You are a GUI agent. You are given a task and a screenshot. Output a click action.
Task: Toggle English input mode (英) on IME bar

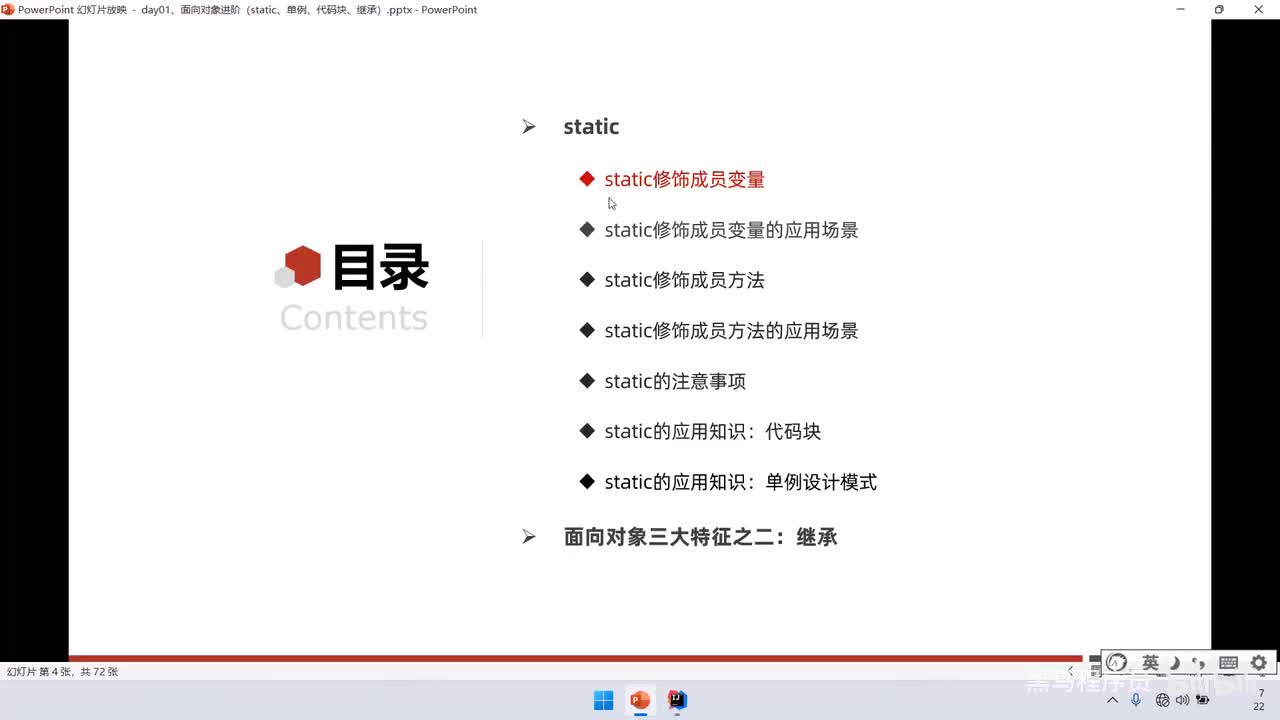click(x=1150, y=663)
